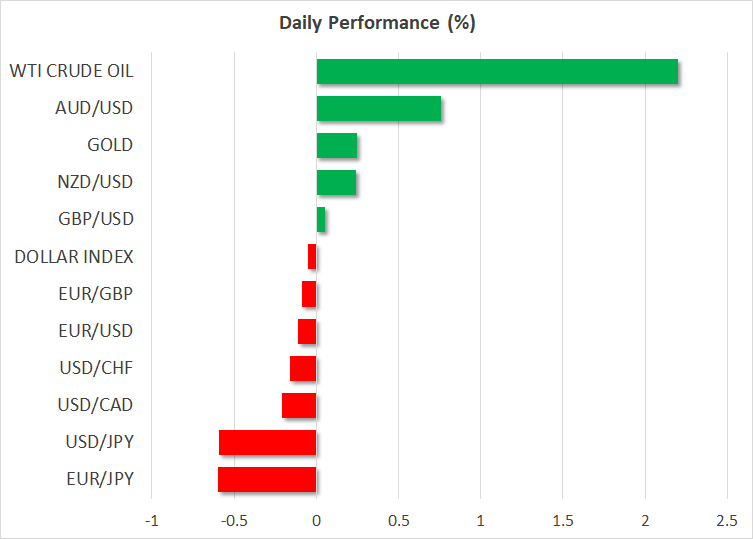Select the Dollar Index red bar
Viewport: 753px width, 539px height.
(x=312, y=257)
